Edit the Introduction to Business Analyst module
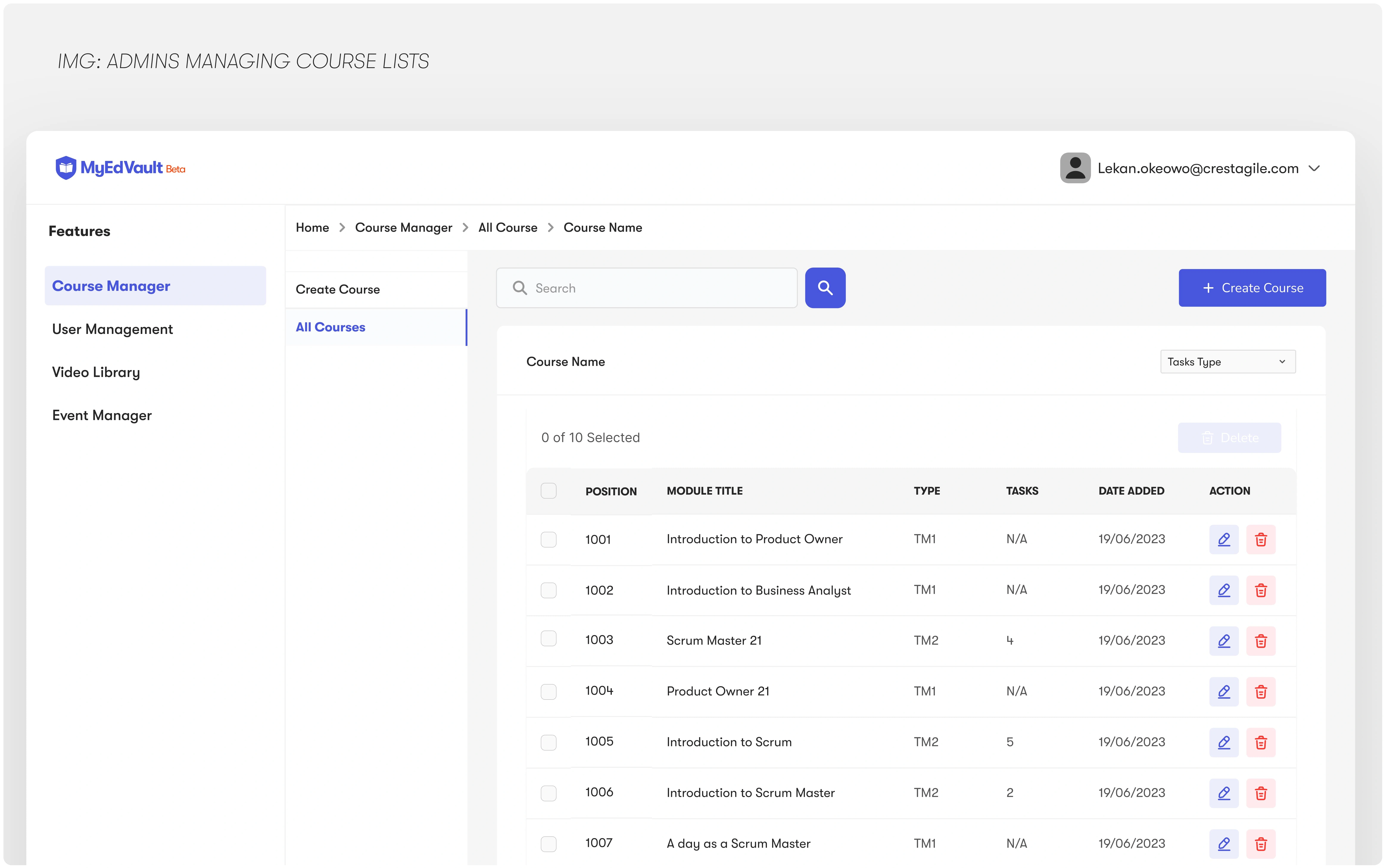The width and height of the screenshot is (1385, 868). coord(1223,590)
